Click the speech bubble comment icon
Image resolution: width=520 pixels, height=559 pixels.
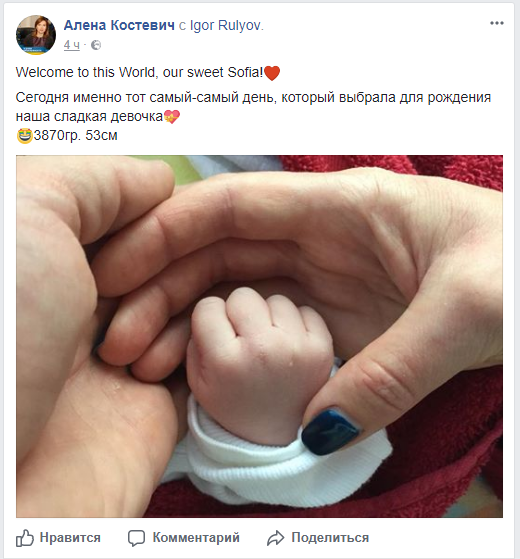point(137,538)
